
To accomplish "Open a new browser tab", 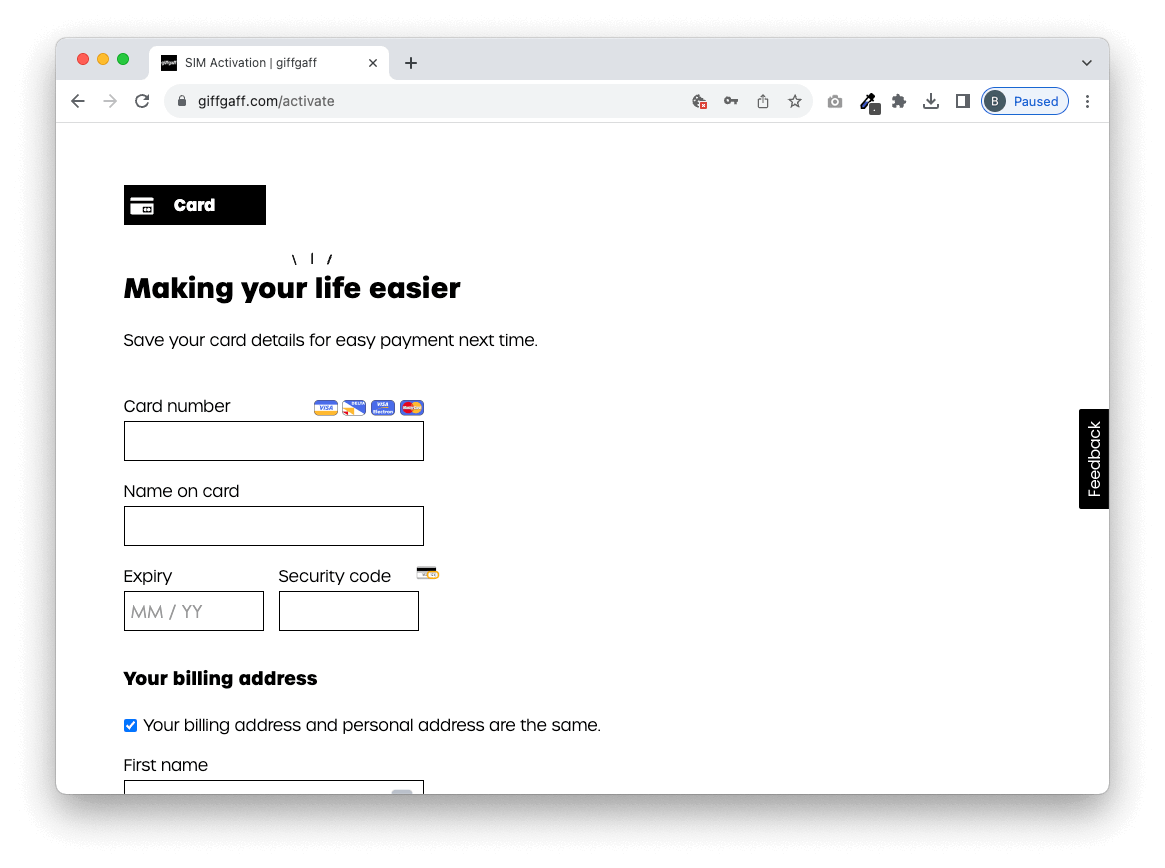I will tap(411, 63).
